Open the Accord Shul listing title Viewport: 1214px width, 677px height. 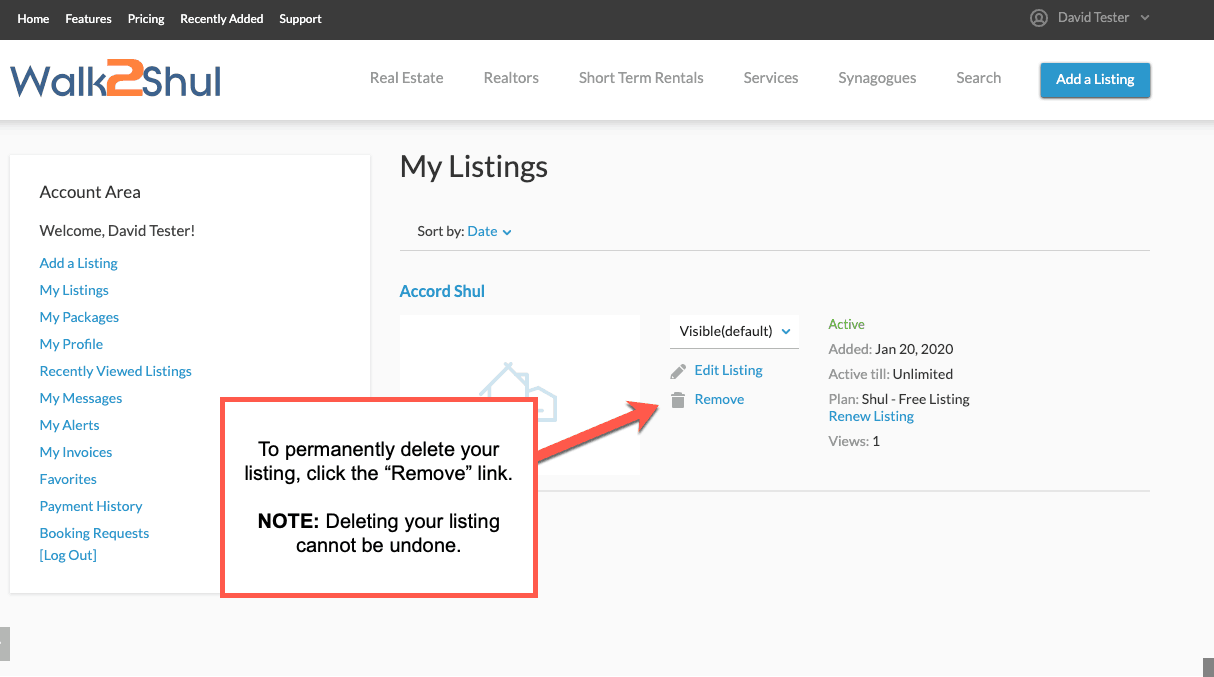(x=442, y=291)
